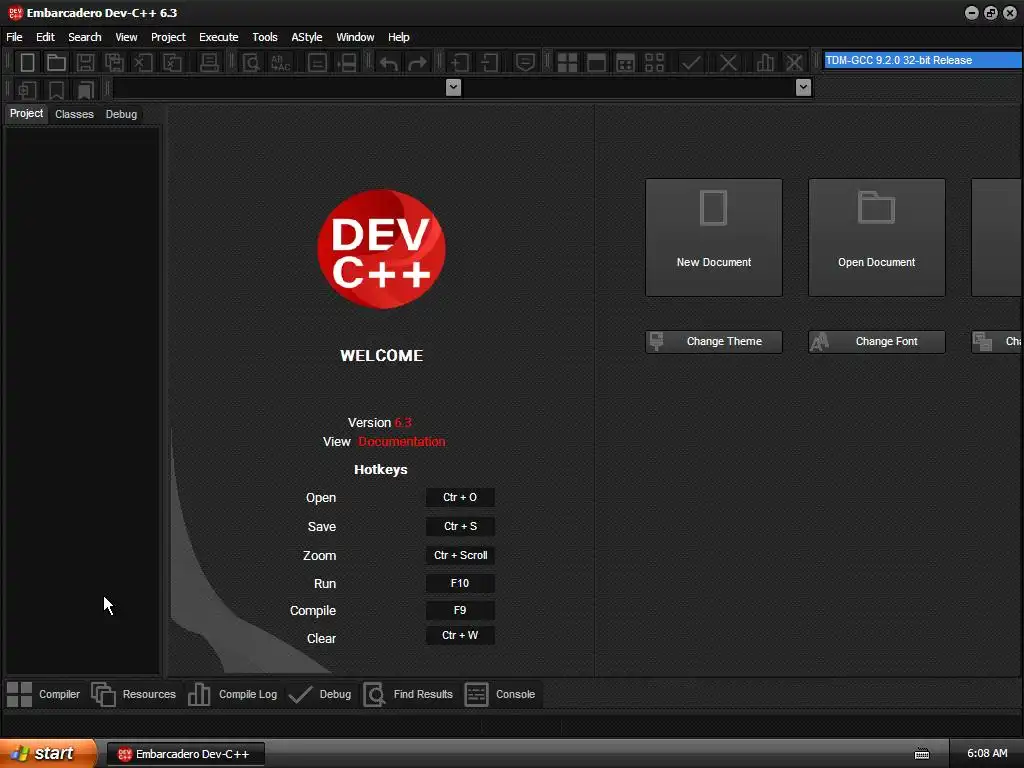
Task: Click the Stop Execution X toolbar icon
Action: point(728,63)
